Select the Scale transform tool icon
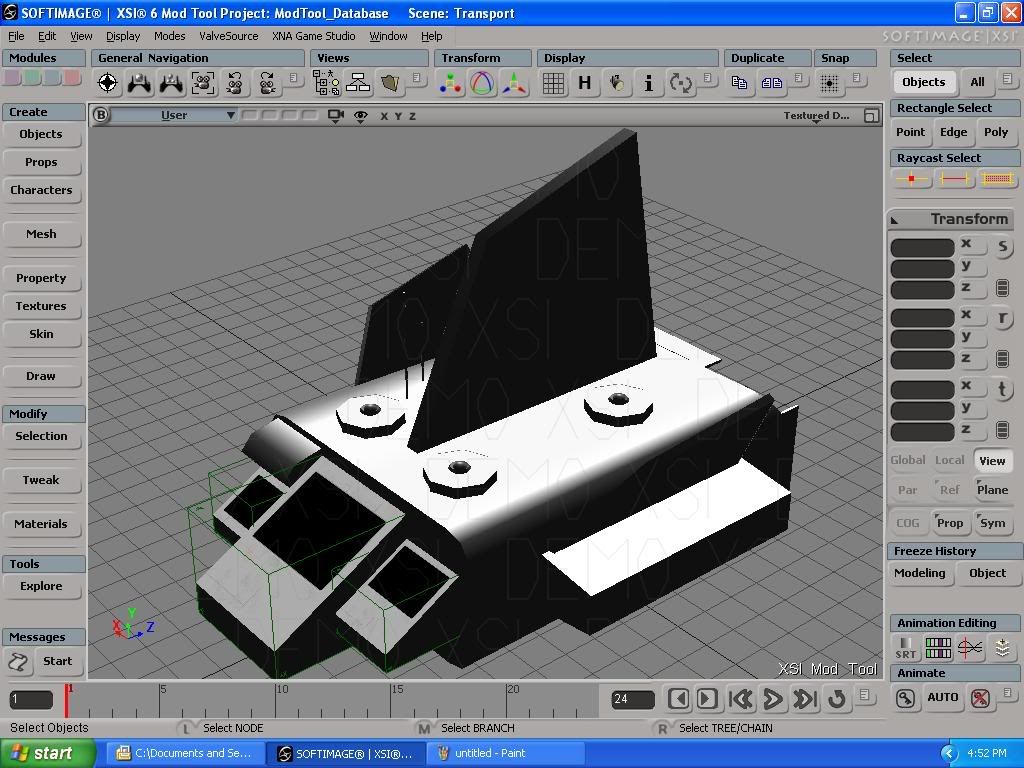 [x=450, y=83]
